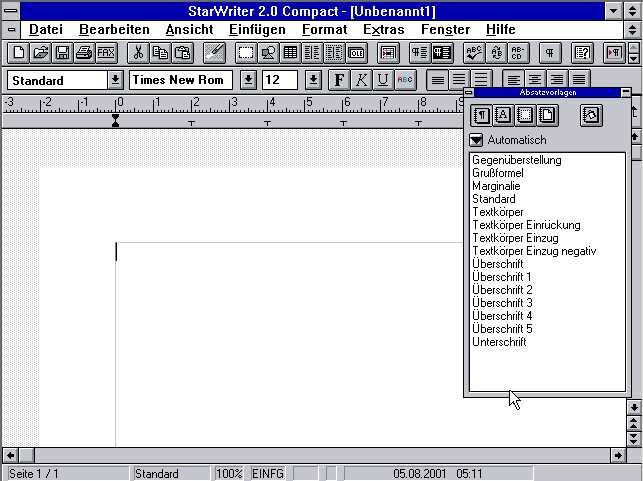Viewport: 643px width, 481px height.
Task: Copy the selection with the copy icon
Action: click(x=160, y=53)
